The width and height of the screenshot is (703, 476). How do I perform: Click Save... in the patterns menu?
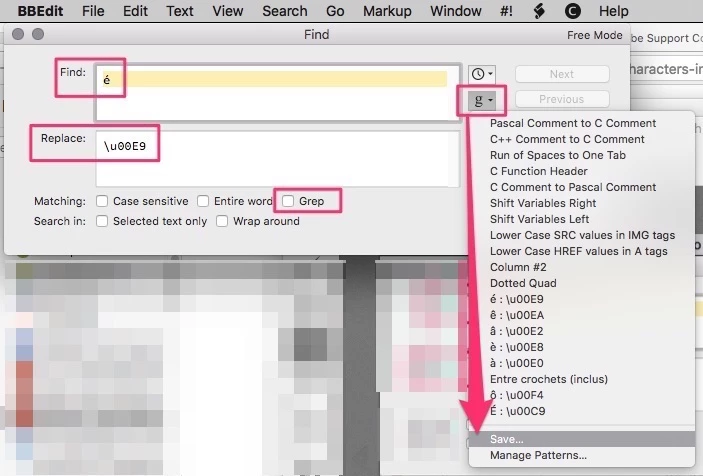[x=581, y=439]
